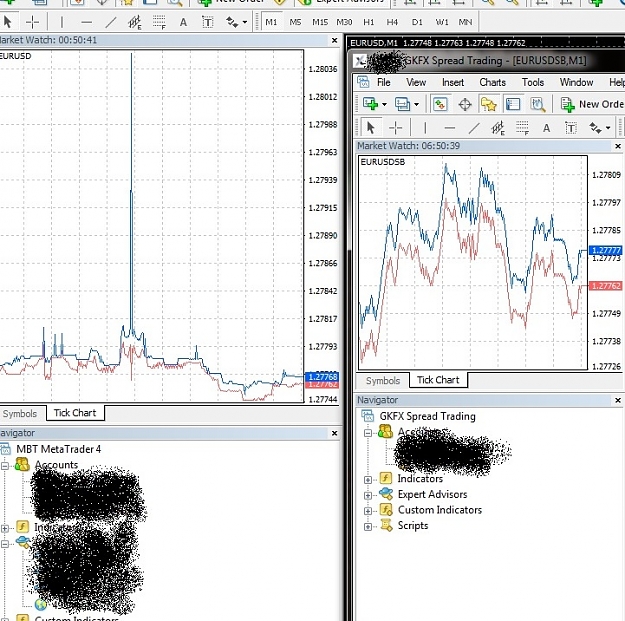Open View menu in GKFX window
The image size is (625, 621).
pos(416,82)
